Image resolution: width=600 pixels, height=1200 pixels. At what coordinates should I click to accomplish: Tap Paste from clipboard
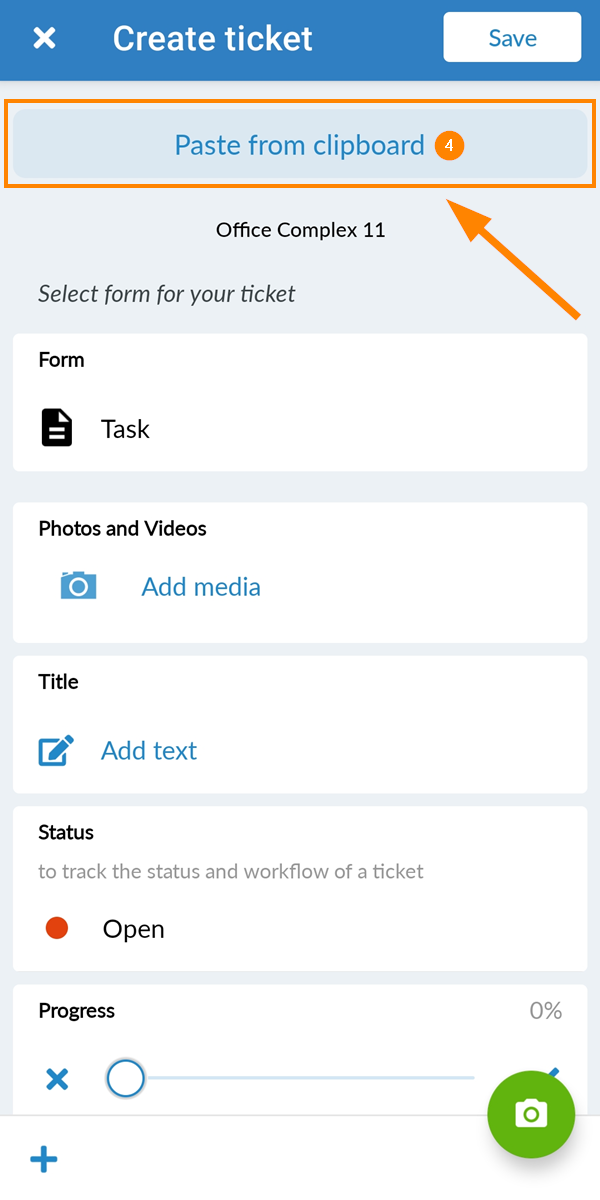pos(300,146)
